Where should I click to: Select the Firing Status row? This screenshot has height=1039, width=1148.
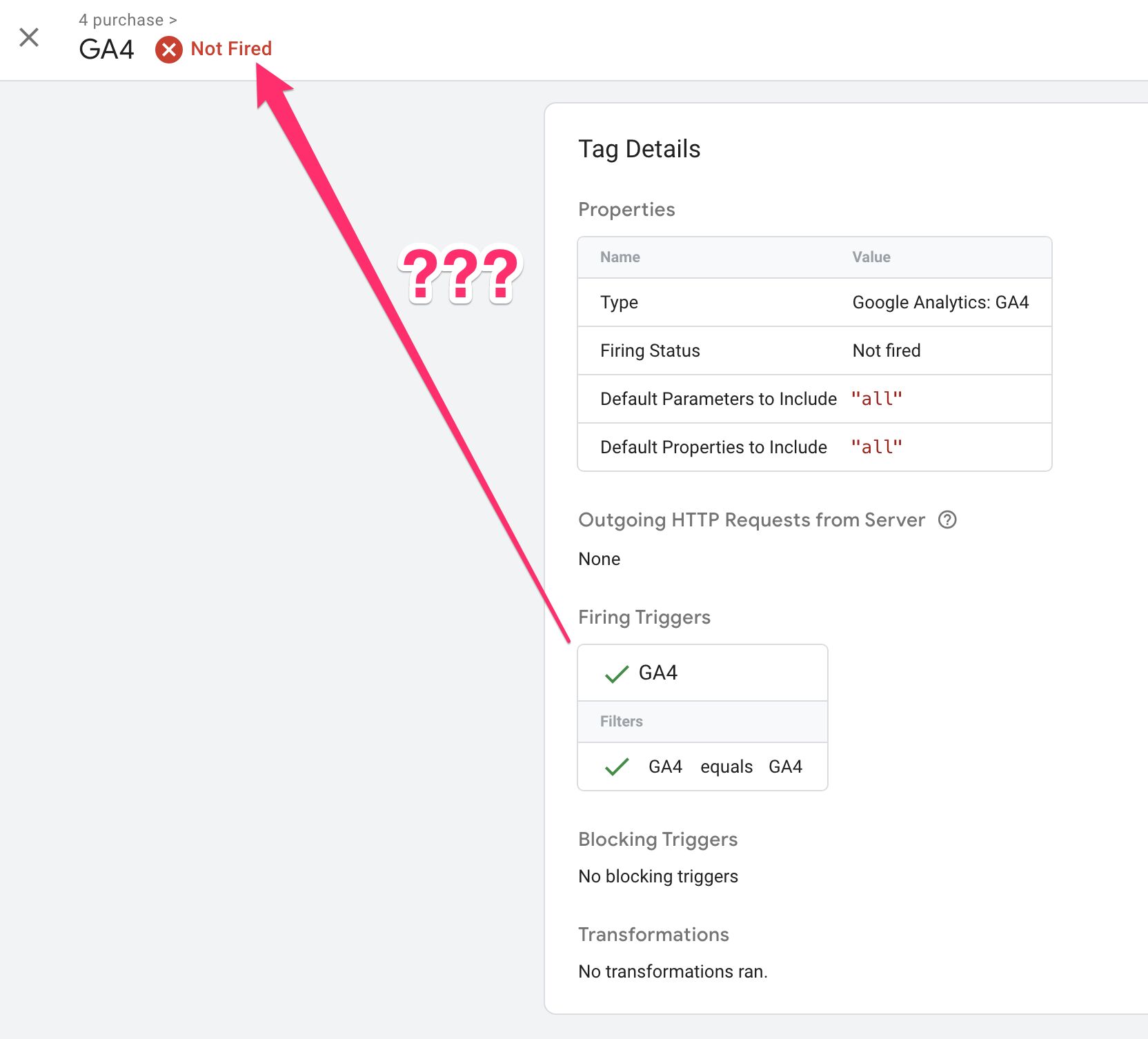click(814, 350)
